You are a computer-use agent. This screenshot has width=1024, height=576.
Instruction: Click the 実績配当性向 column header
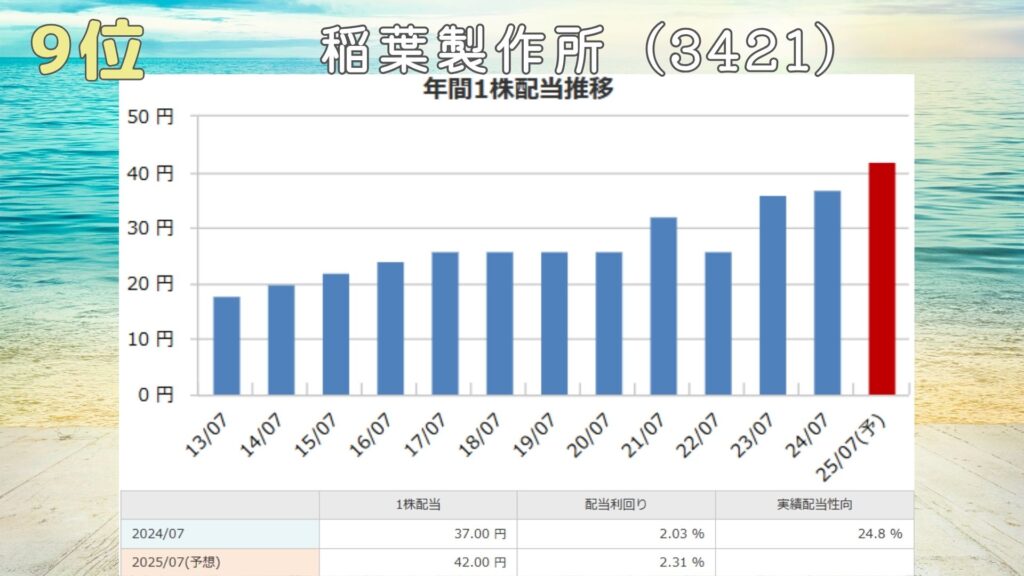(814, 505)
